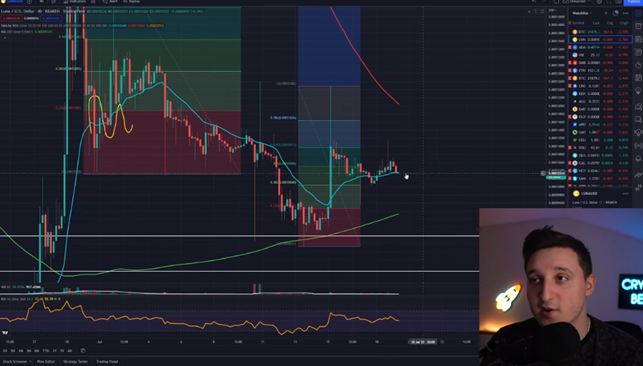Viewport: 643px width, 366px height.
Task: Start bar Replay from the top toolbar
Action: (132, 2)
